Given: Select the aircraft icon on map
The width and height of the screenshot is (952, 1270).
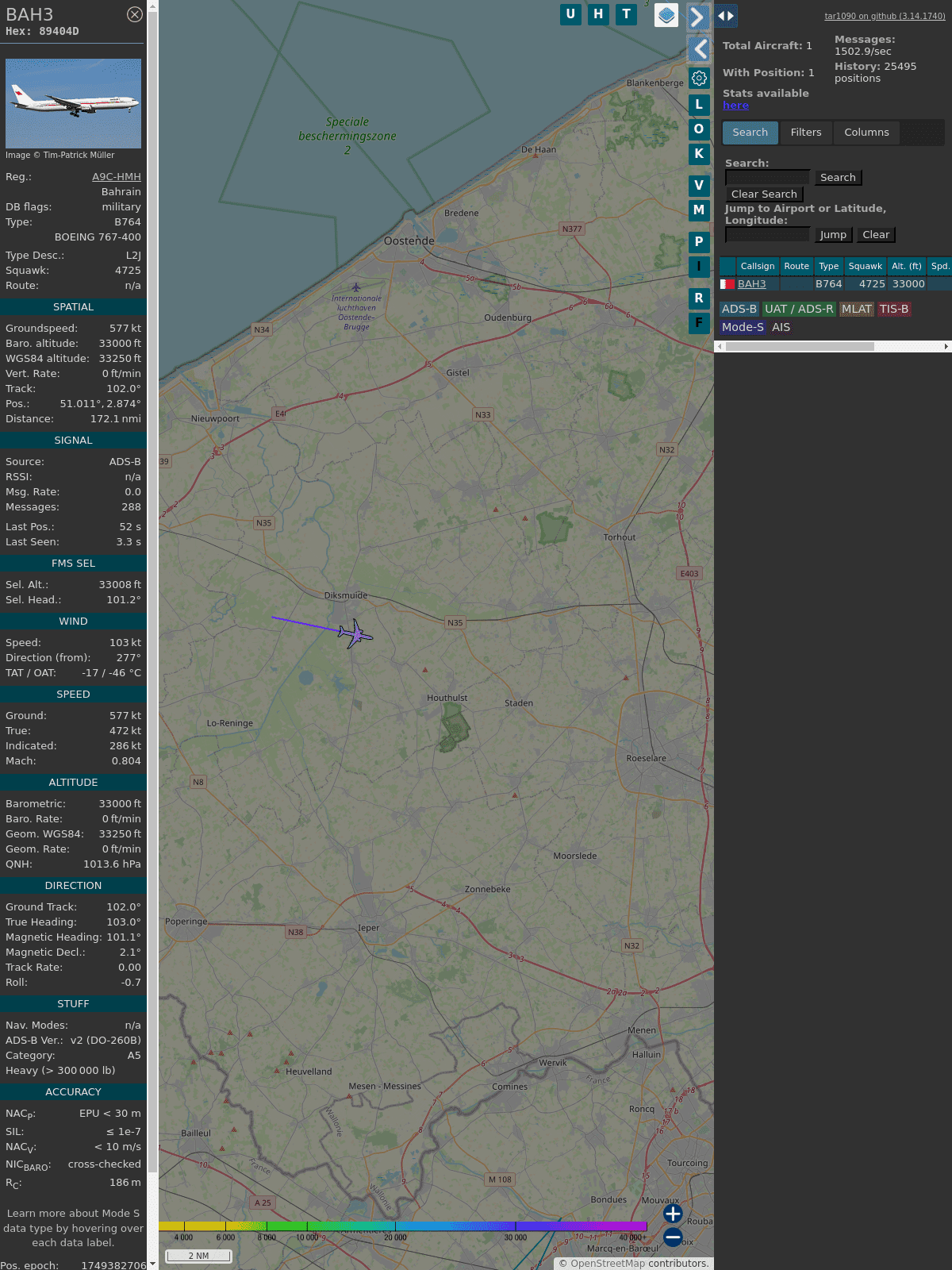Looking at the screenshot, I should tap(355, 633).
